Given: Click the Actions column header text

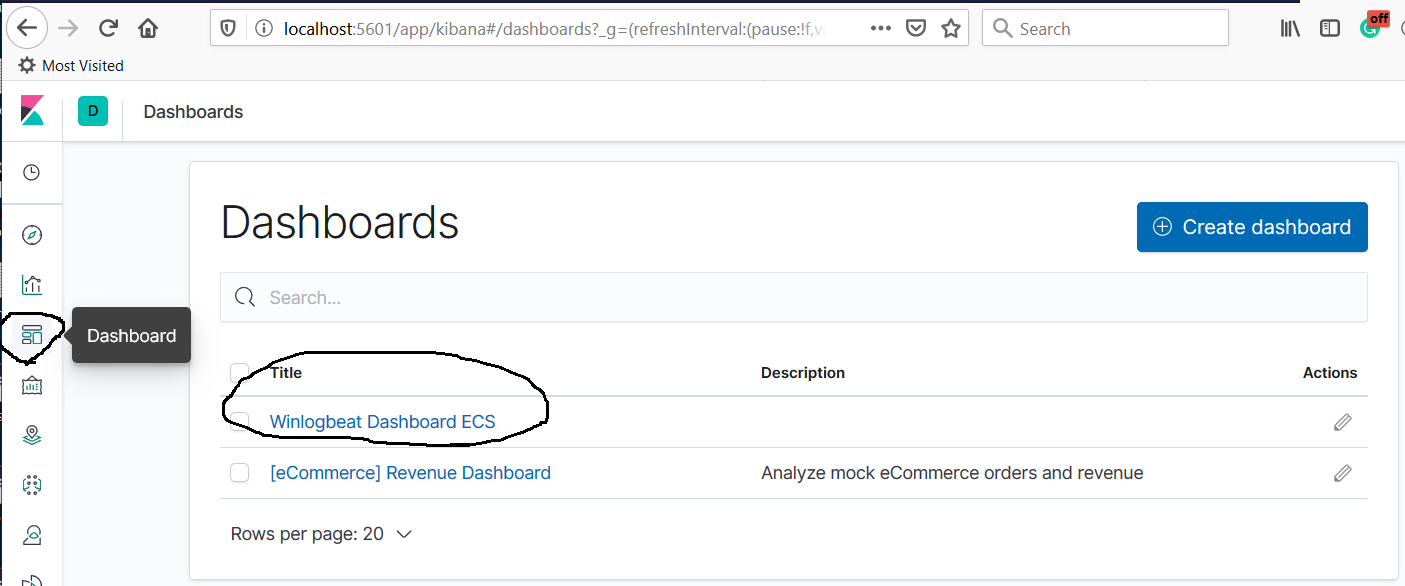Looking at the screenshot, I should (1330, 373).
